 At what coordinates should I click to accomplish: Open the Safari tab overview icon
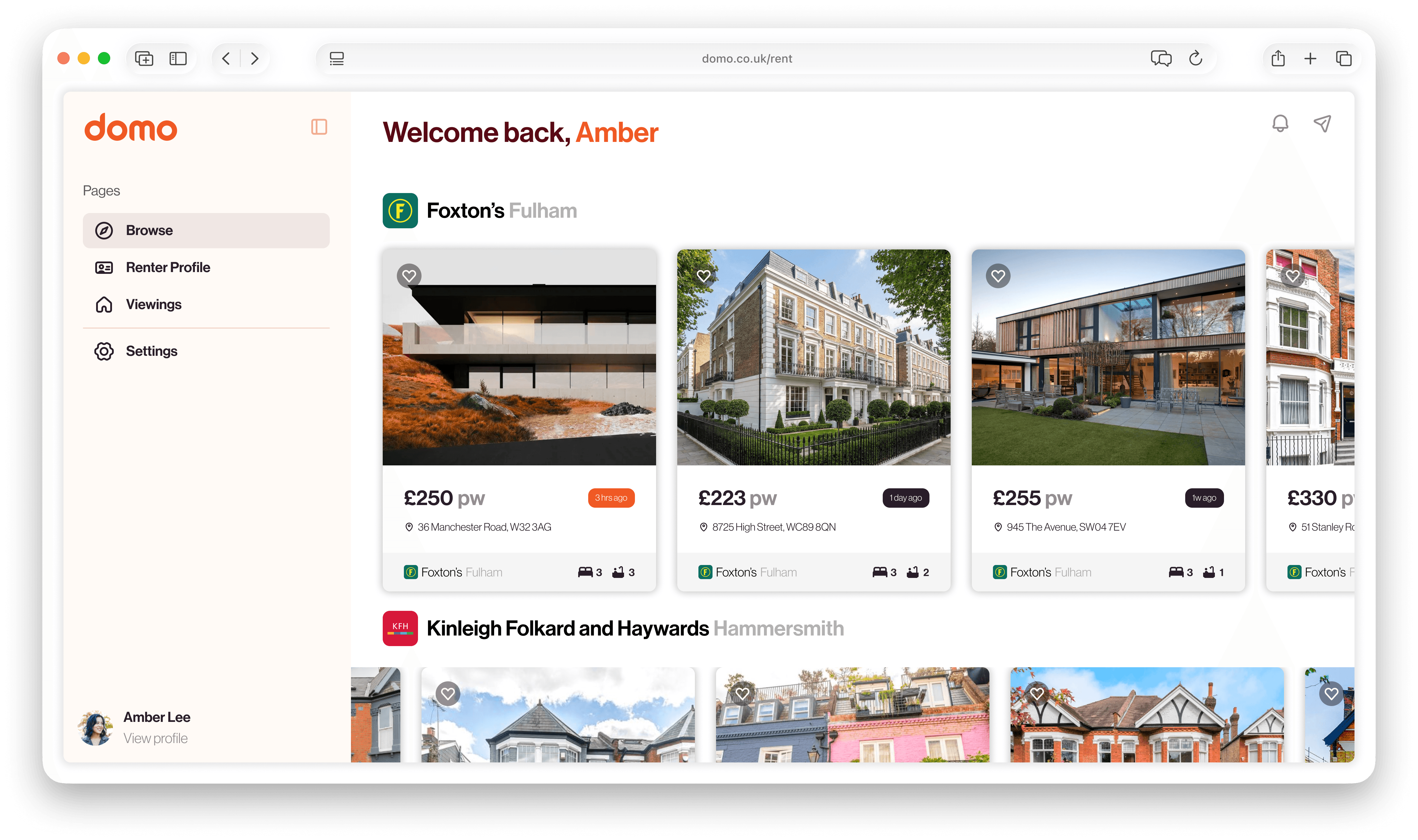pos(1343,58)
